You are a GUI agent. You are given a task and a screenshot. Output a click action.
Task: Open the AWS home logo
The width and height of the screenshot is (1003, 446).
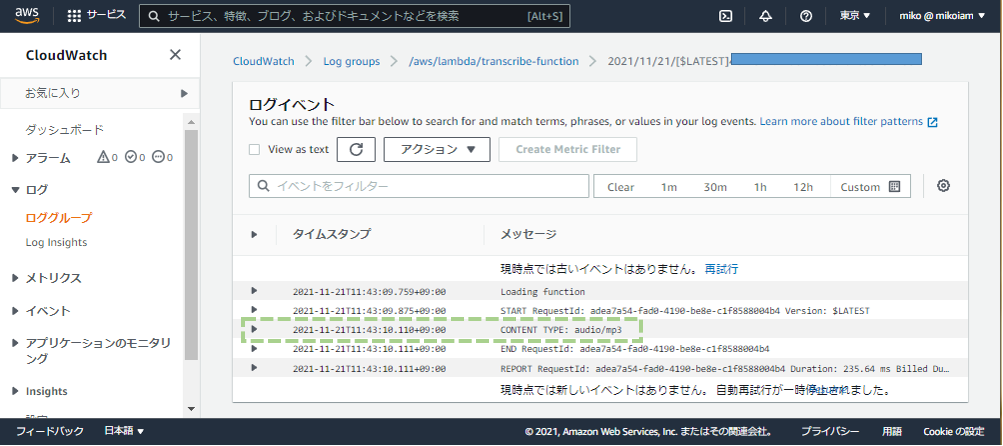(x=28, y=15)
